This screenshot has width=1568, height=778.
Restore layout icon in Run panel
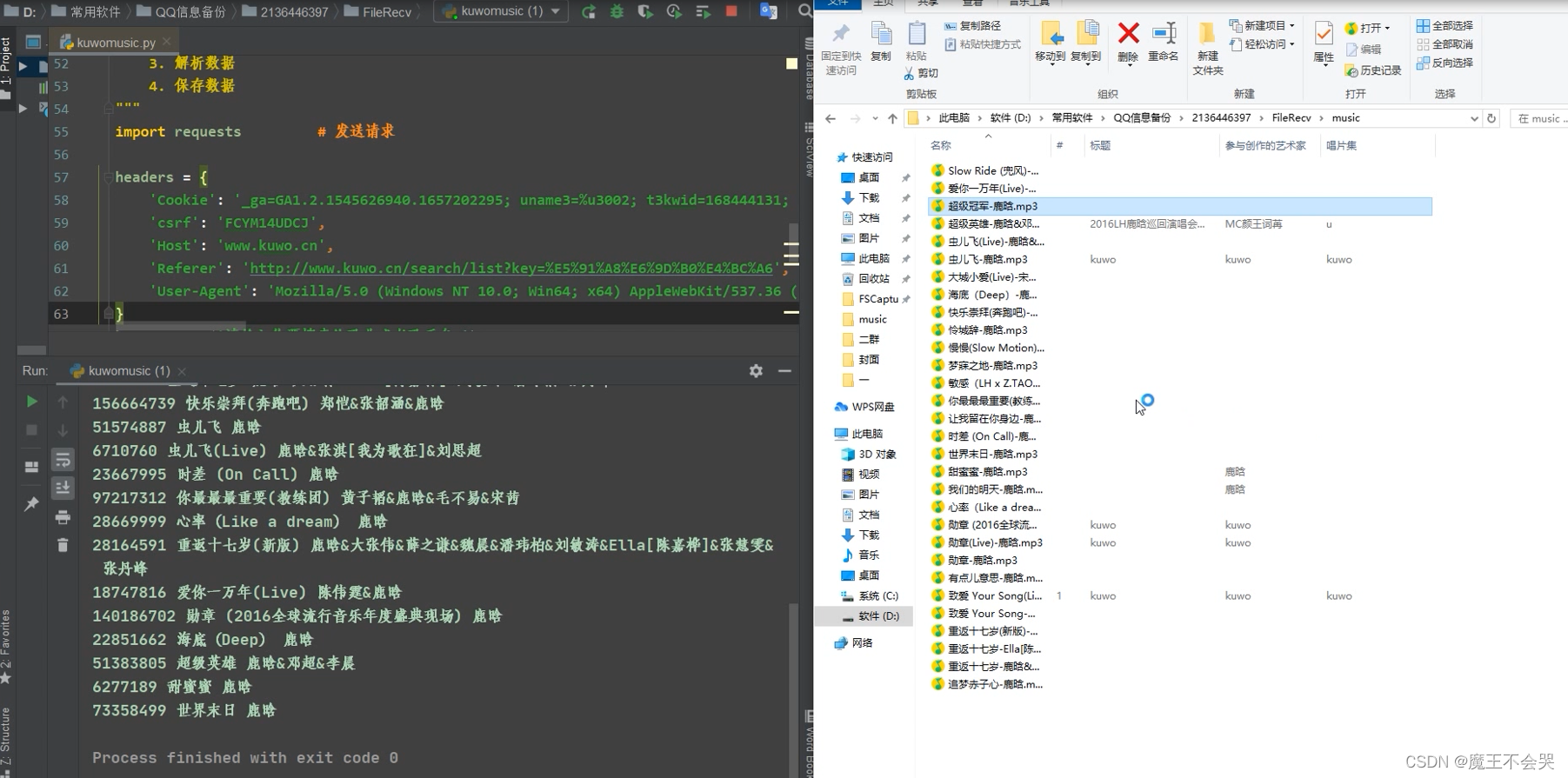point(31,468)
